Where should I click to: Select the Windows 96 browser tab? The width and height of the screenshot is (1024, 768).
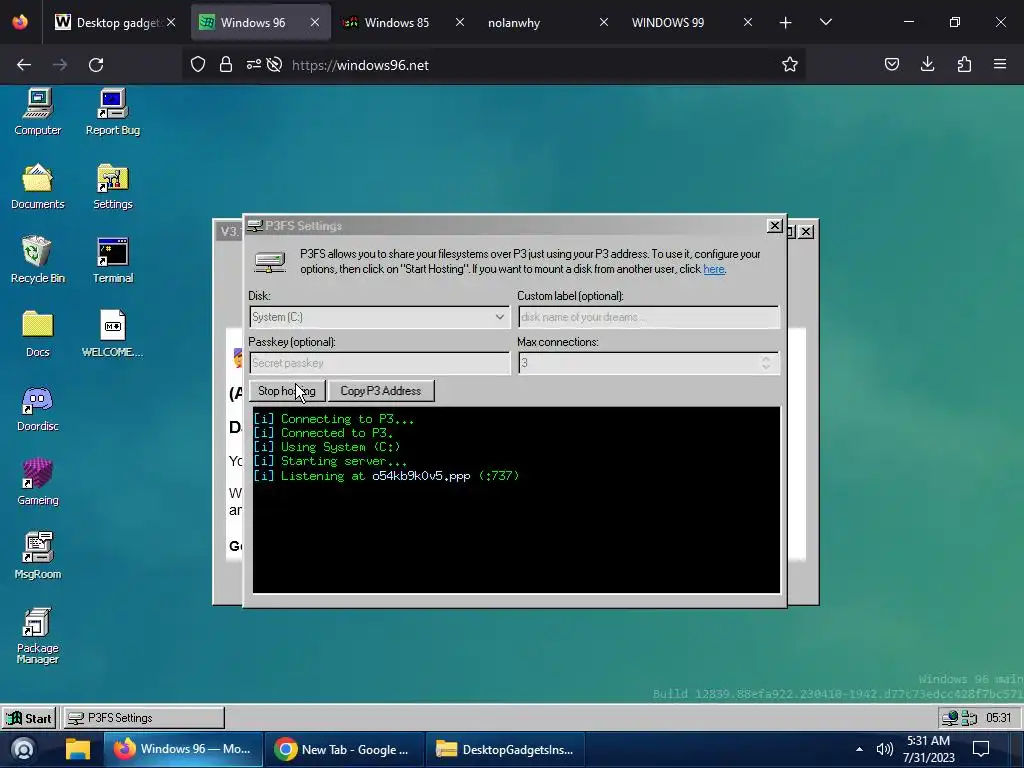pyautogui.click(x=260, y=22)
